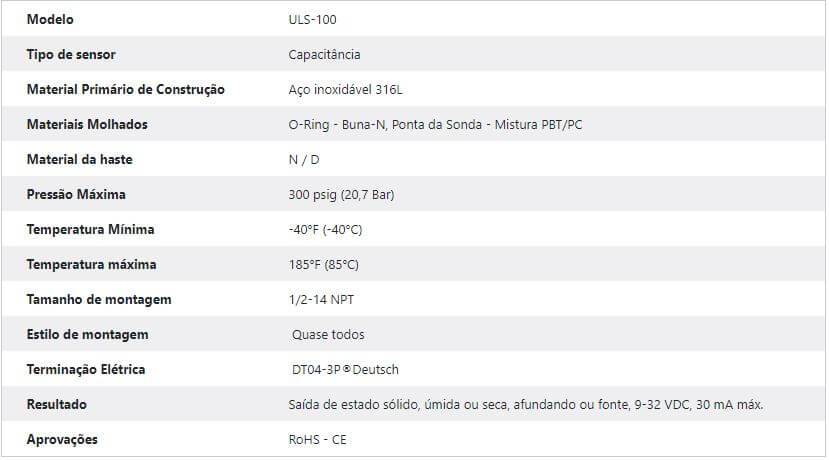Image resolution: width=829 pixels, height=460 pixels.
Task: Select the N / D value
Action: click(304, 159)
